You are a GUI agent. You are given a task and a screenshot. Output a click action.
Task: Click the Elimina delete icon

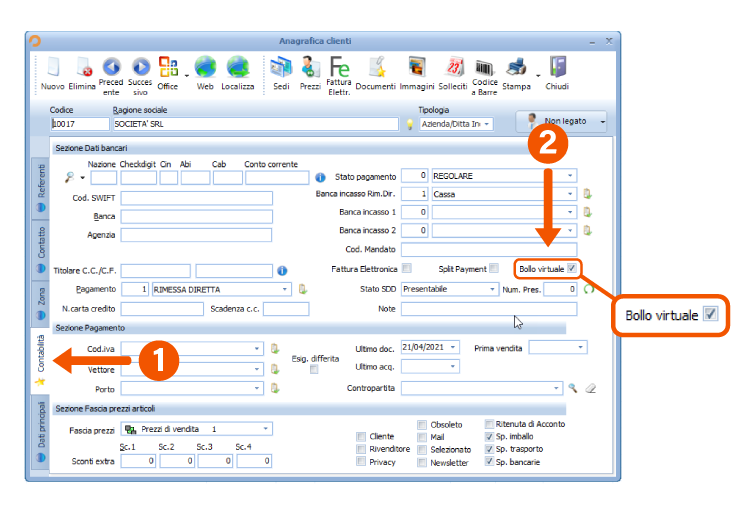[x=84, y=67]
